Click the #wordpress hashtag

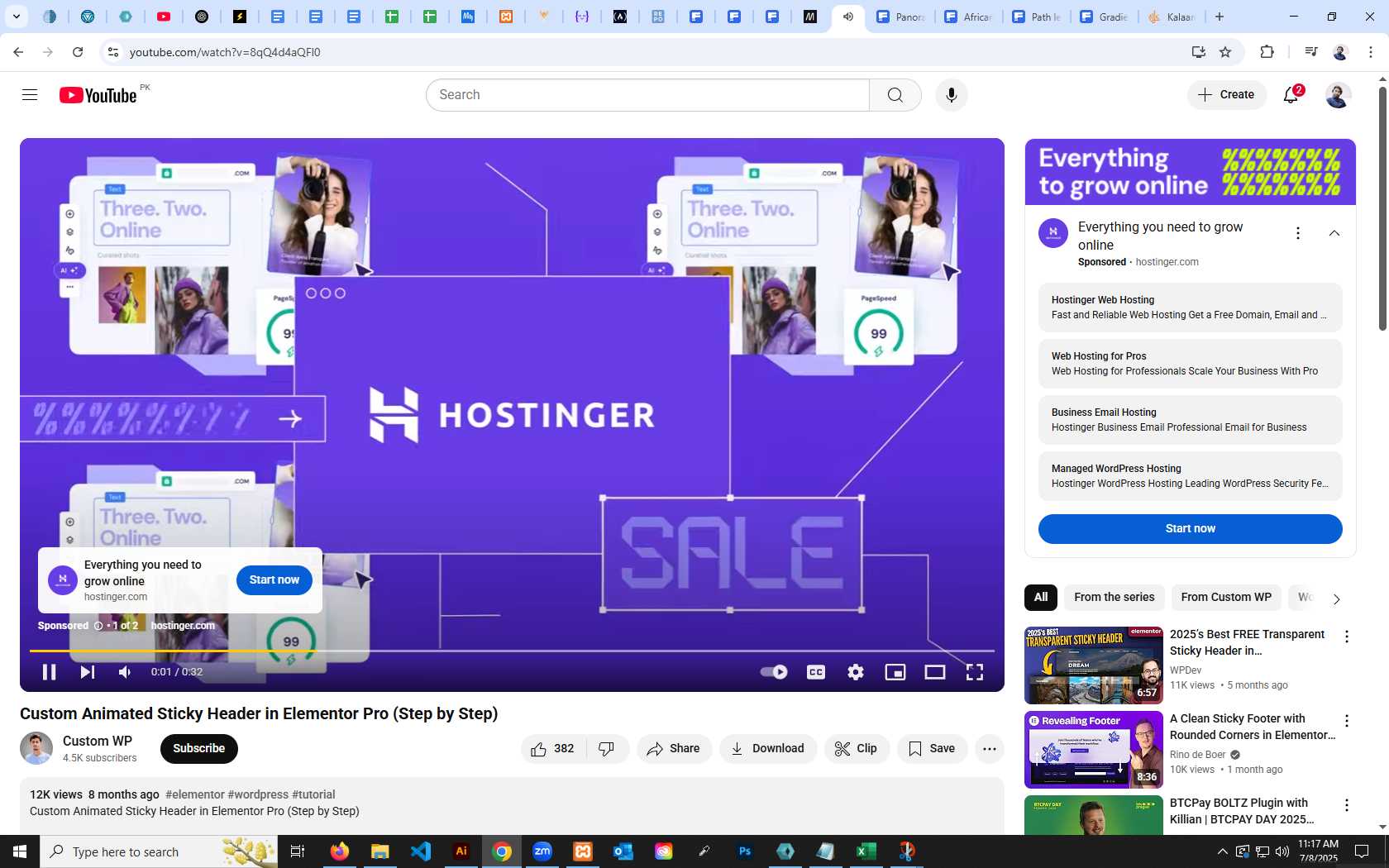click(258, 795)
